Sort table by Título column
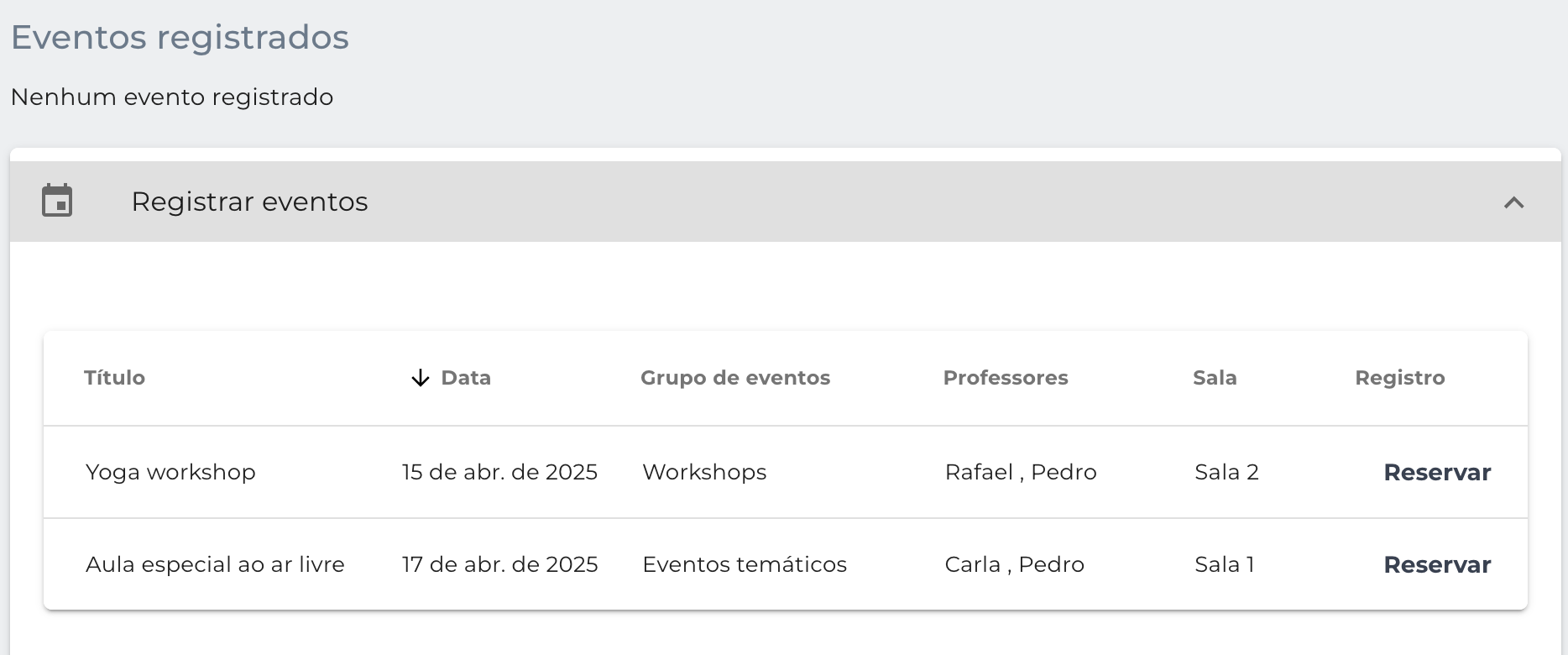The width and height of the screenshot is (1568, 655). click(114, 378)
